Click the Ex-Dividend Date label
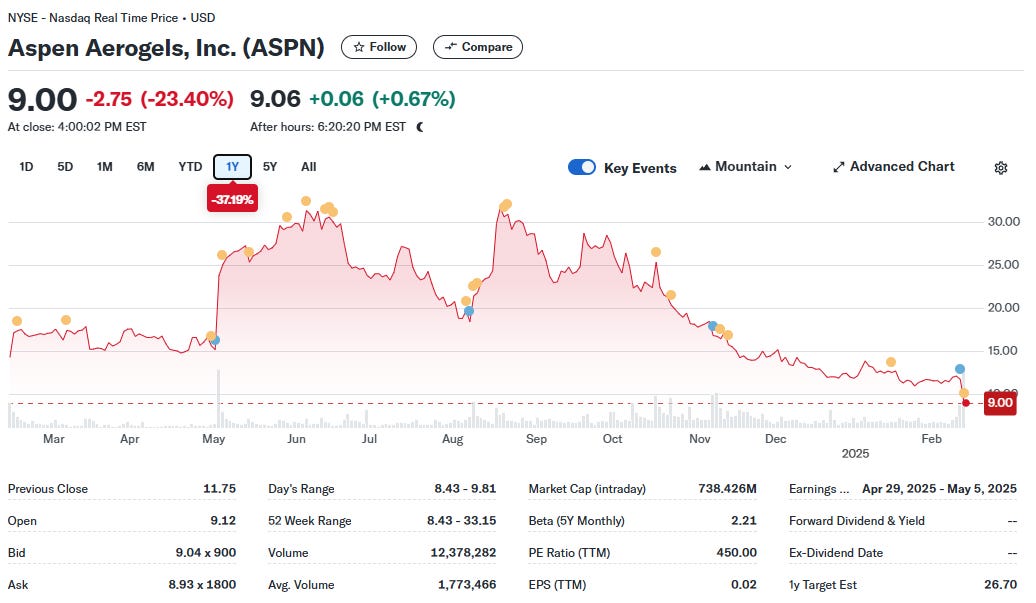 pos(836,553)
